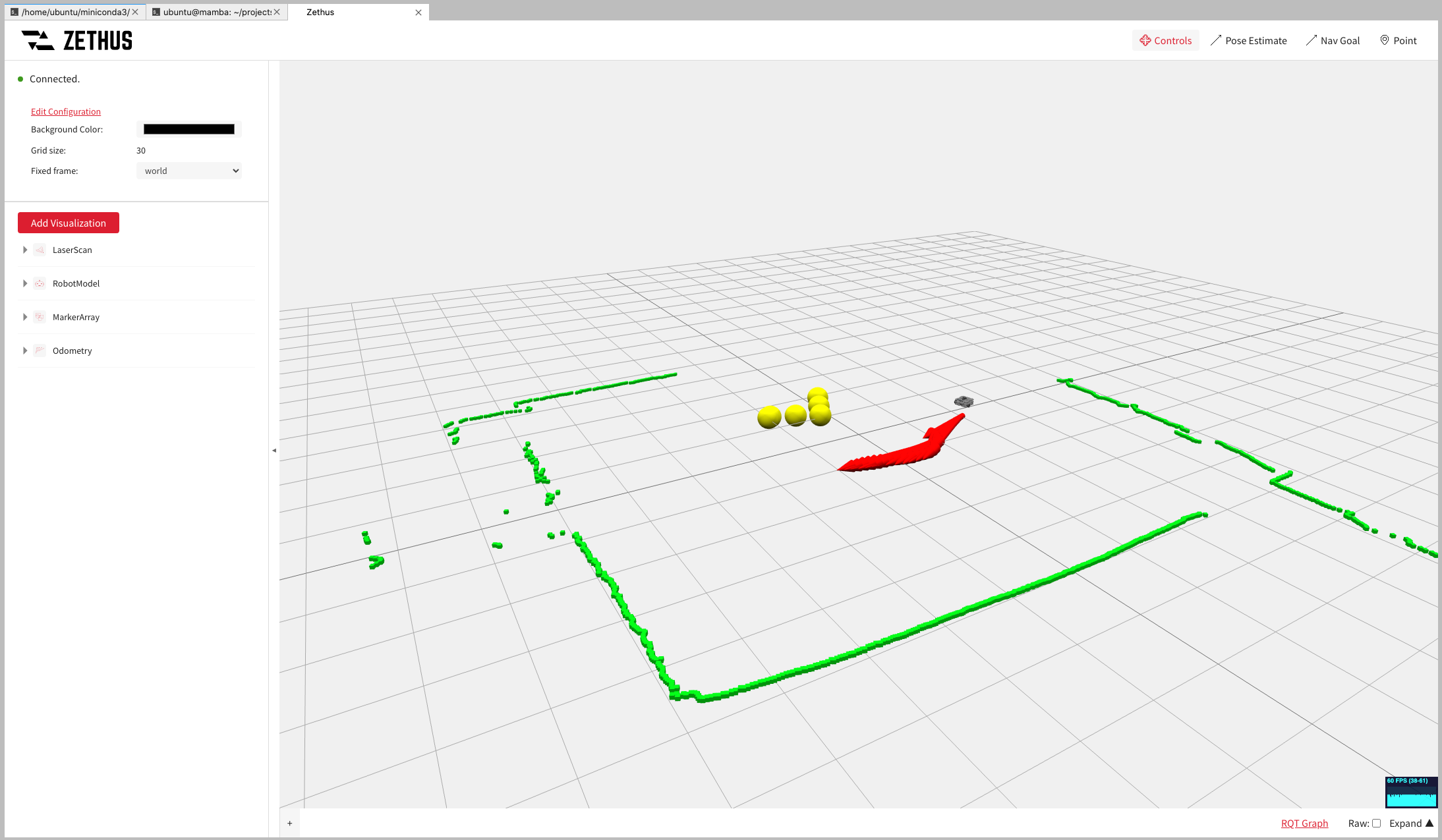Screen dimensions: 1442x840
Task: Expand the LaserScan visualization row
Action: pos(25,250)
